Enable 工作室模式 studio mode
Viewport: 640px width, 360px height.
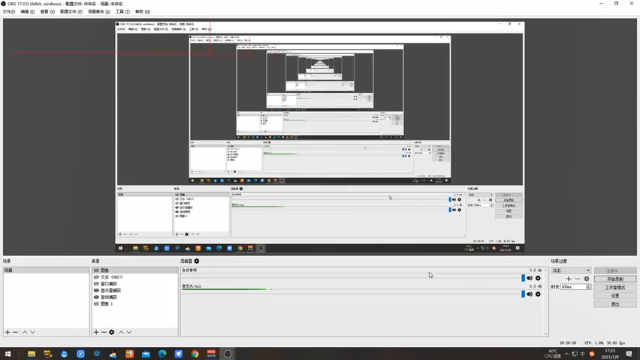[615, 287]
